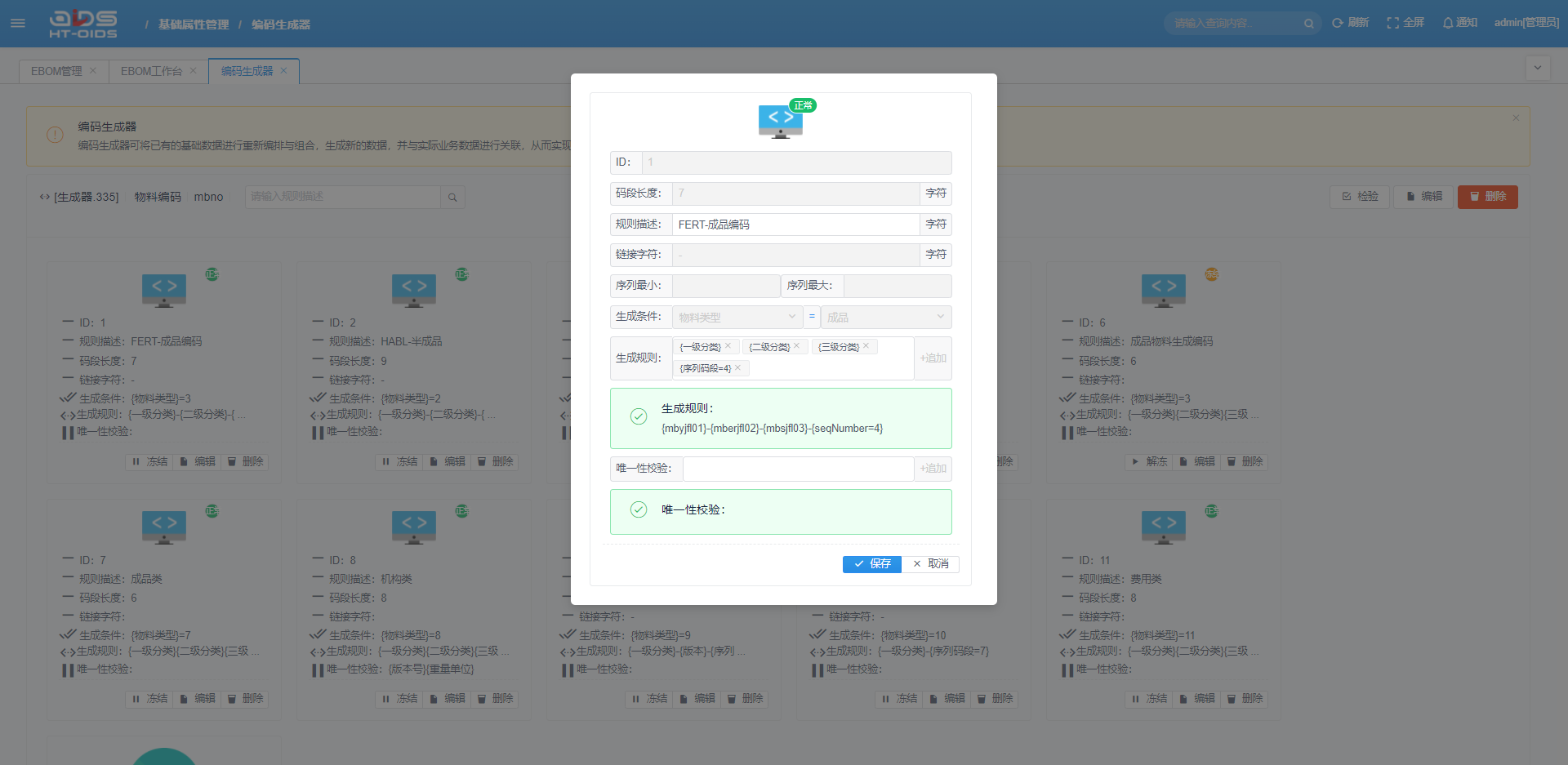Click the 取消 button

pos(930,564)
